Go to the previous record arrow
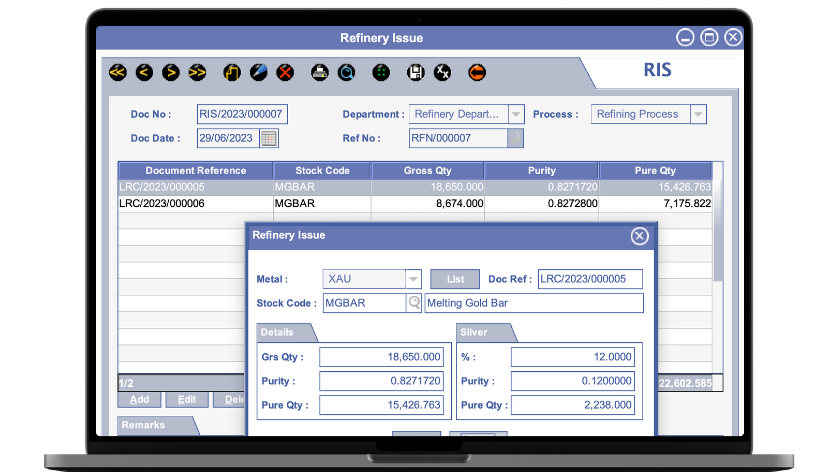This screenshot has height=472, width=840. (144, 72)
